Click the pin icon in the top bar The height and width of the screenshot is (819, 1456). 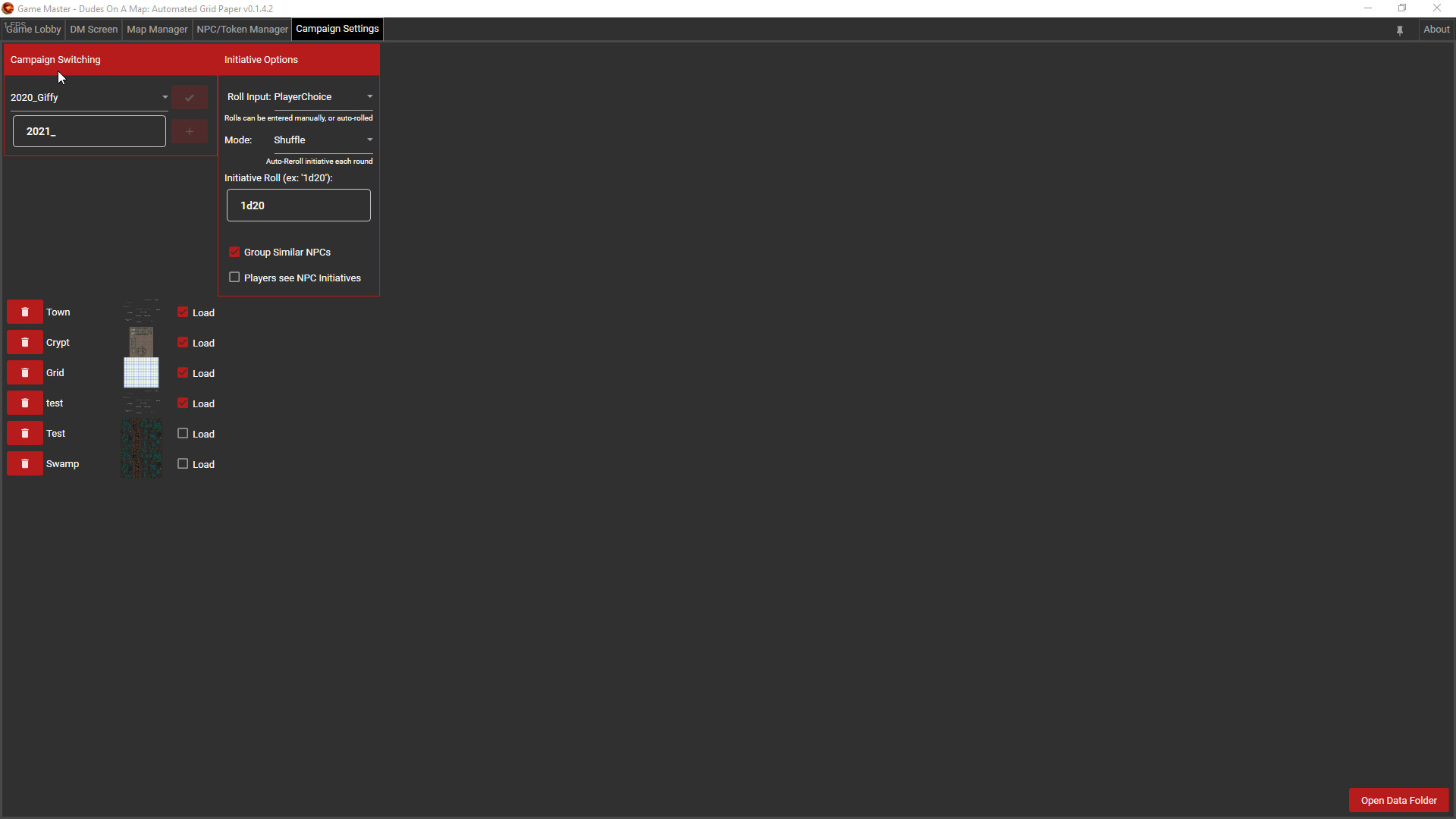click(x=1399, y=30)
